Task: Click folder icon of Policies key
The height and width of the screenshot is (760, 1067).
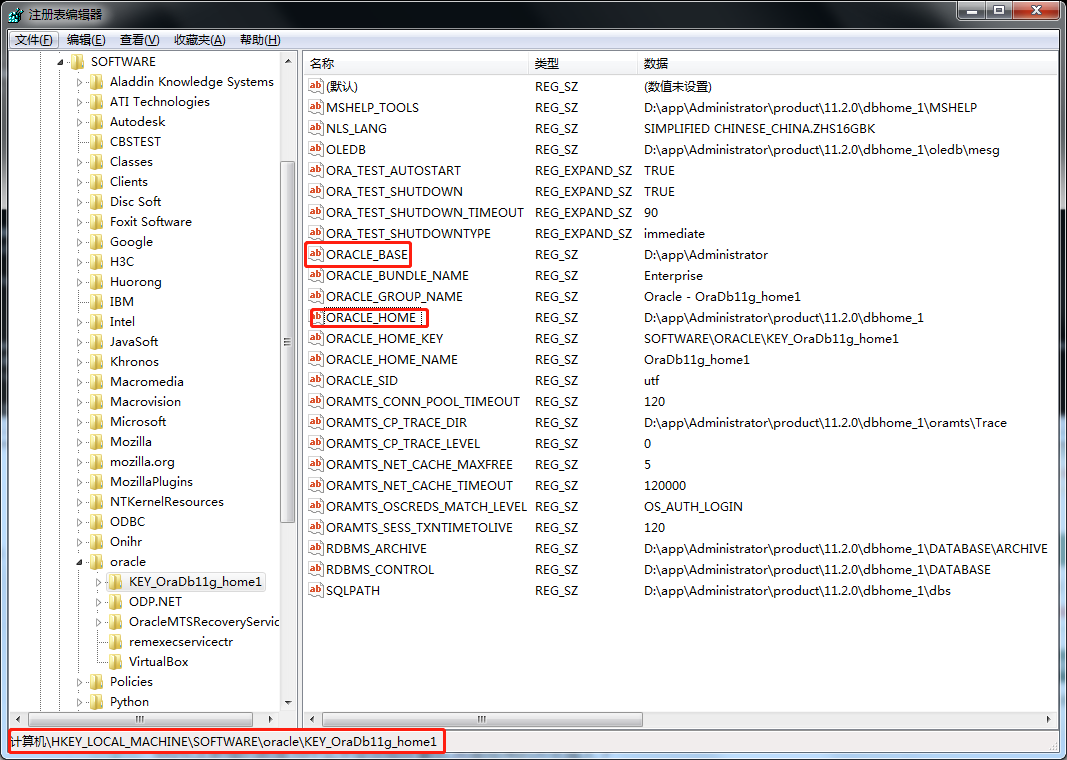Action: (x=97, y=682)
